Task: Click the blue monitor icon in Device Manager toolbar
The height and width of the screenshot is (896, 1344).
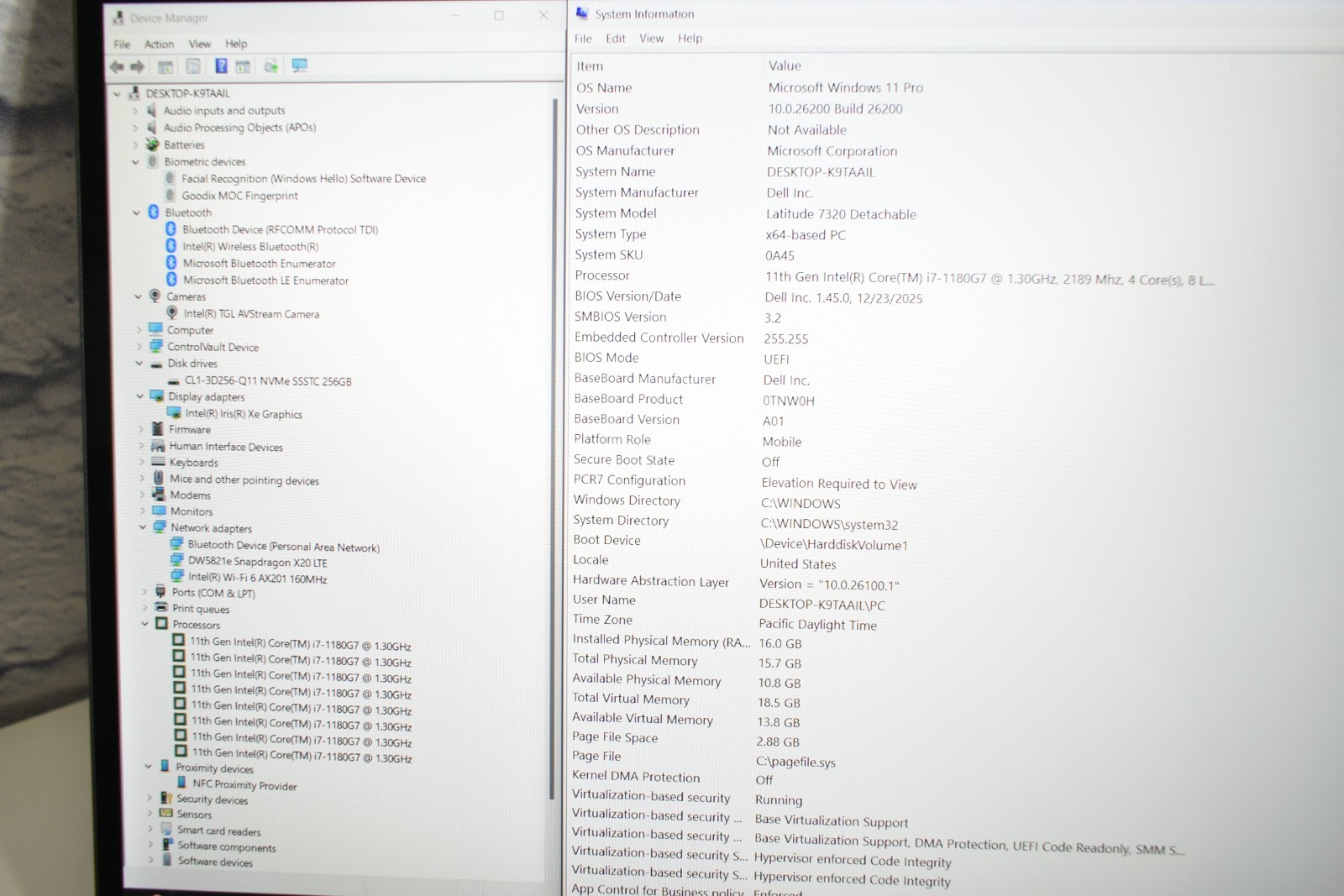Action: click(x=300, y=65)
